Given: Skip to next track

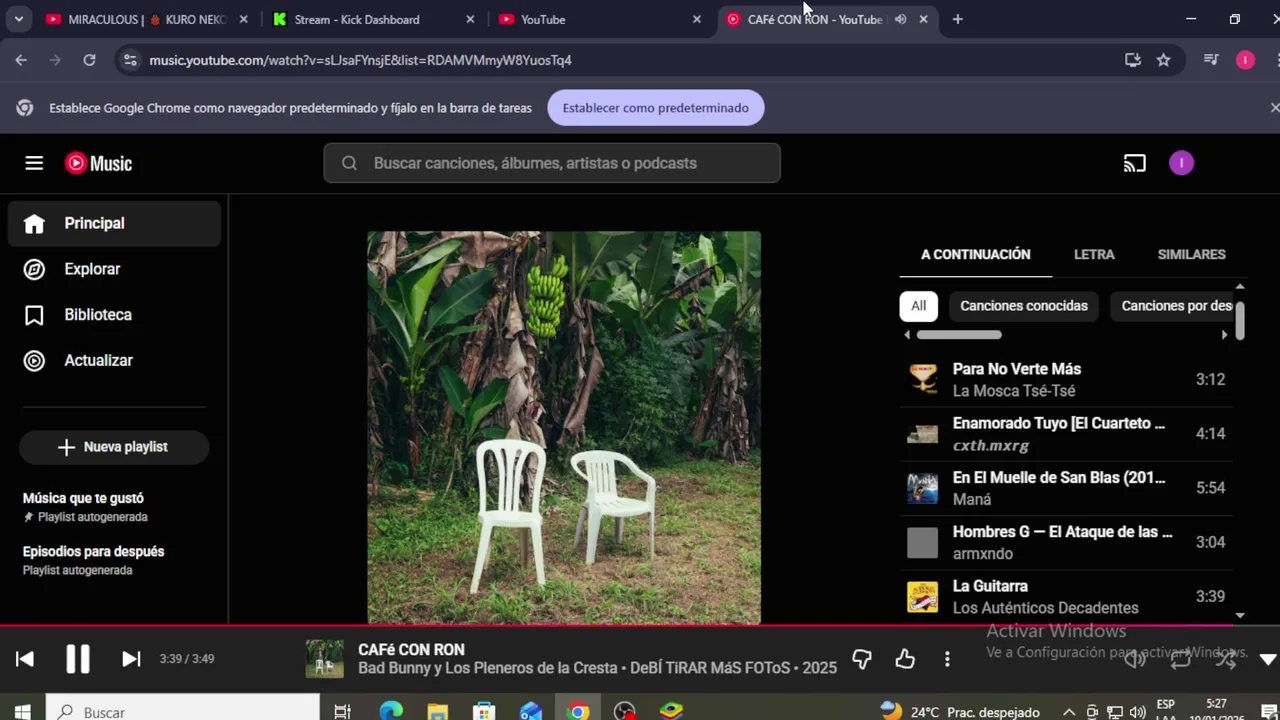Looking at the screenshot, I should (x=131, y=658).
